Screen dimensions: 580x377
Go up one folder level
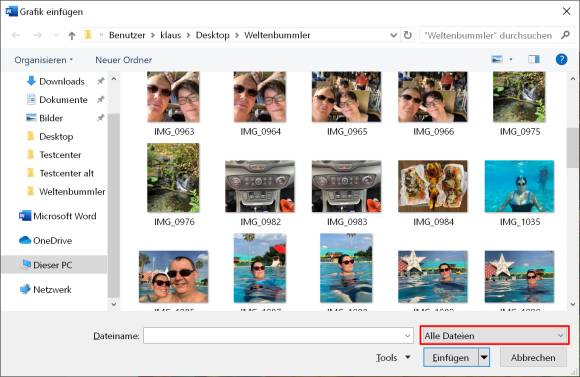[x=72, y=36]
